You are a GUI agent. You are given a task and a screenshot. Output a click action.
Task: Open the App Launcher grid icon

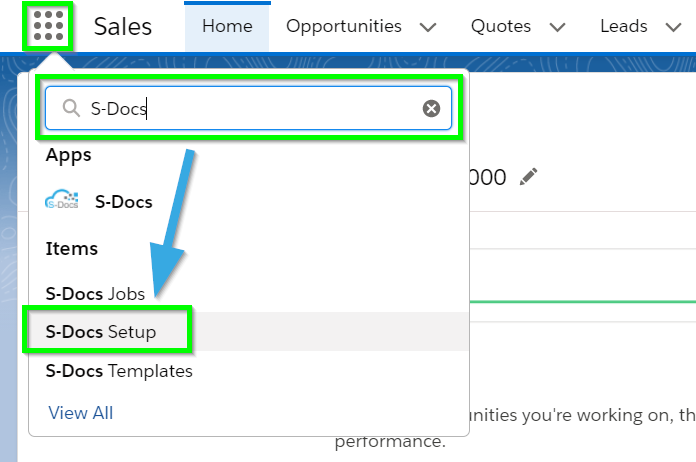pyautogui.click(x=48, y=26)
